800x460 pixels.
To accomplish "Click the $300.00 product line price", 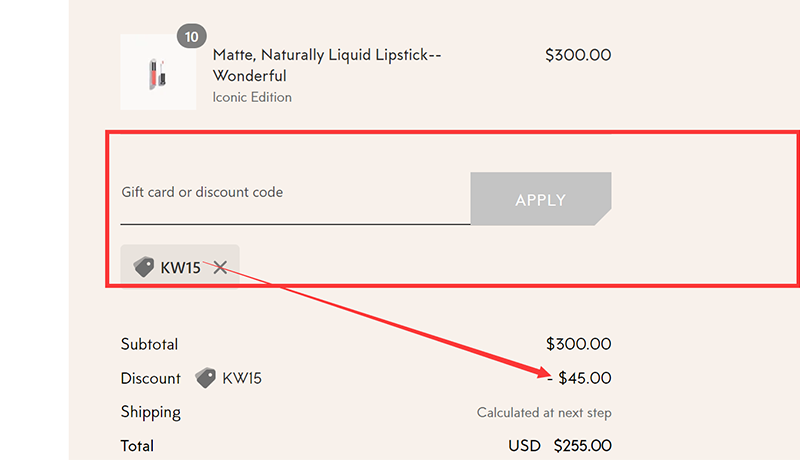I will point(578,56).
